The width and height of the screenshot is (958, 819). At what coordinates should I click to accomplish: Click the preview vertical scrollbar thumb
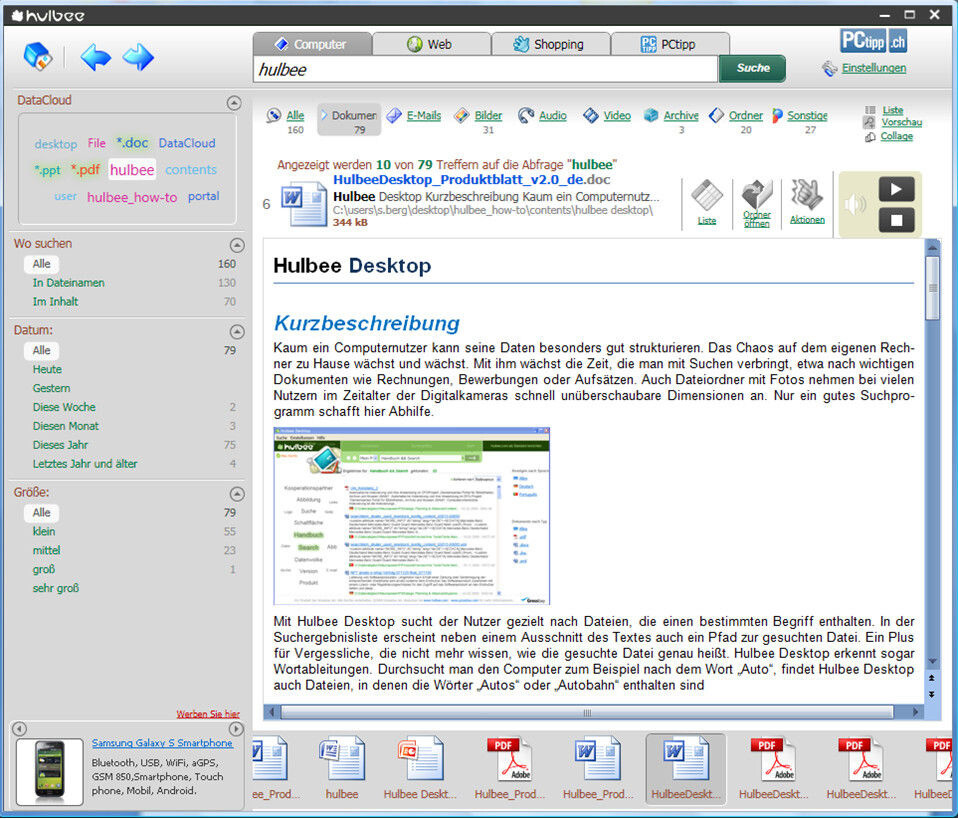[x=932, y=288]
